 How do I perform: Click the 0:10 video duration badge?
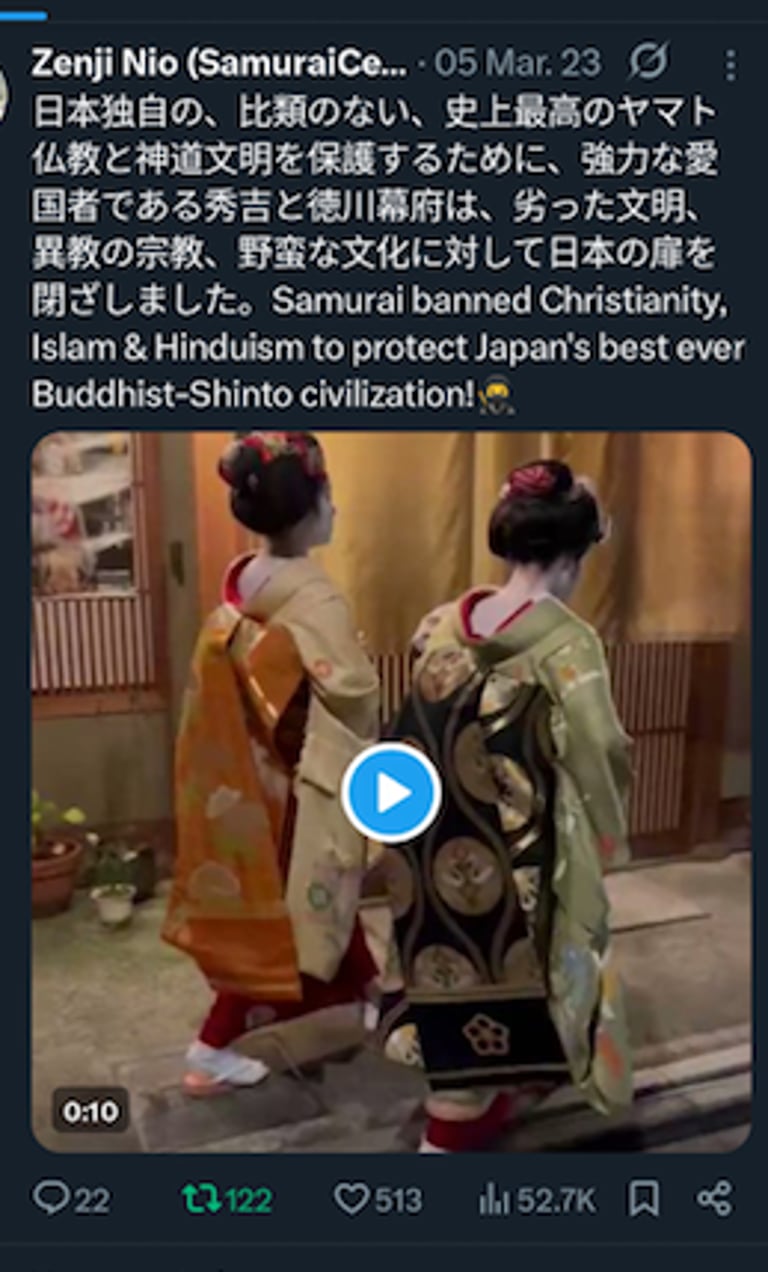(90, 1110)
